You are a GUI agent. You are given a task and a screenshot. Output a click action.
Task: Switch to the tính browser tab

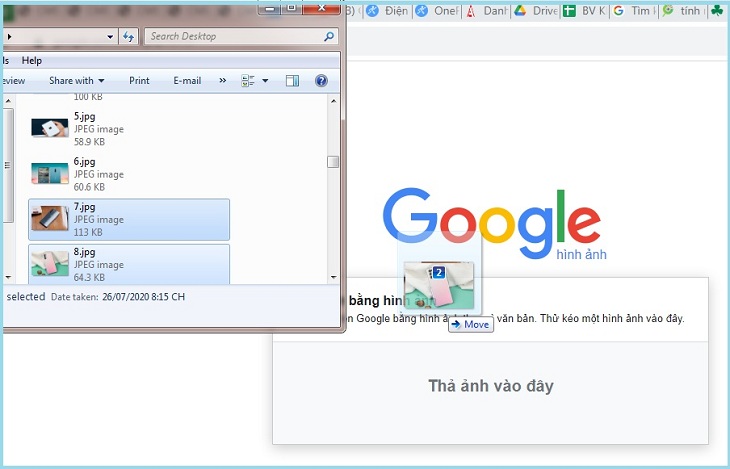tap(683, 11)
